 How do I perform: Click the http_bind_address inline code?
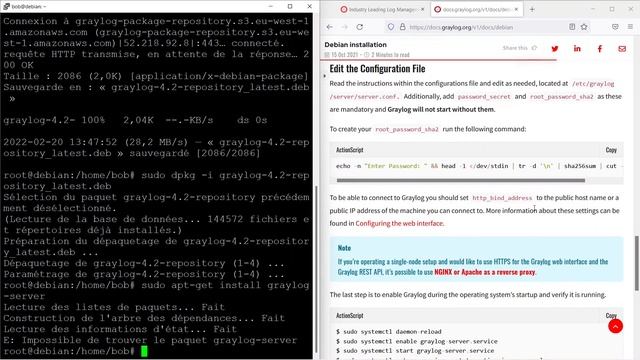502,198
